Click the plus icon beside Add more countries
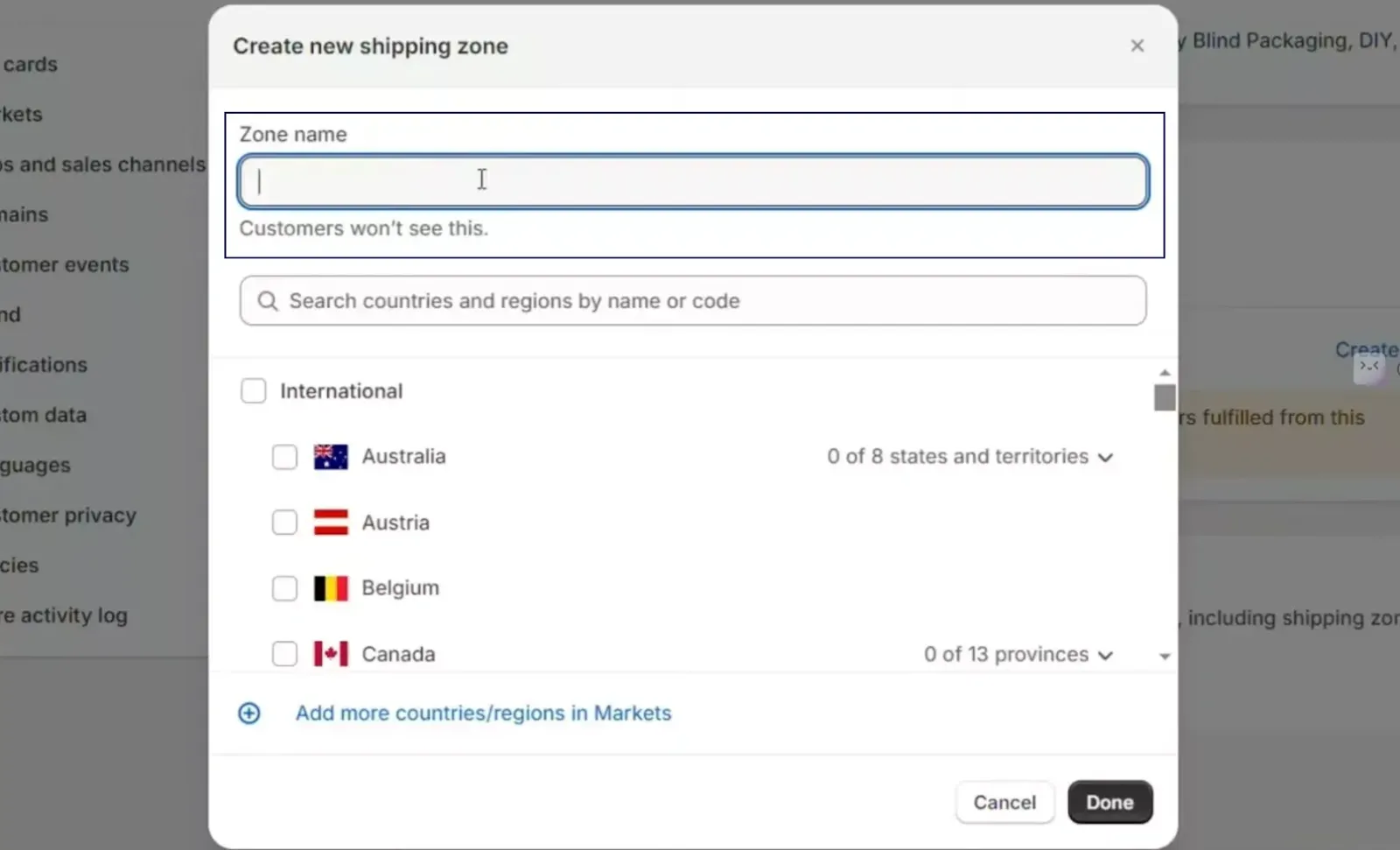Image resolution: width=1400 pixels, height=850 pixels. tap(249, 713)
